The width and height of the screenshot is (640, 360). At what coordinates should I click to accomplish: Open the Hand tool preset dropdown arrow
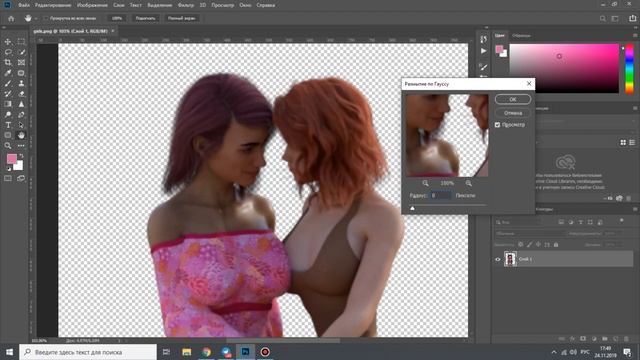click(36, 18)
